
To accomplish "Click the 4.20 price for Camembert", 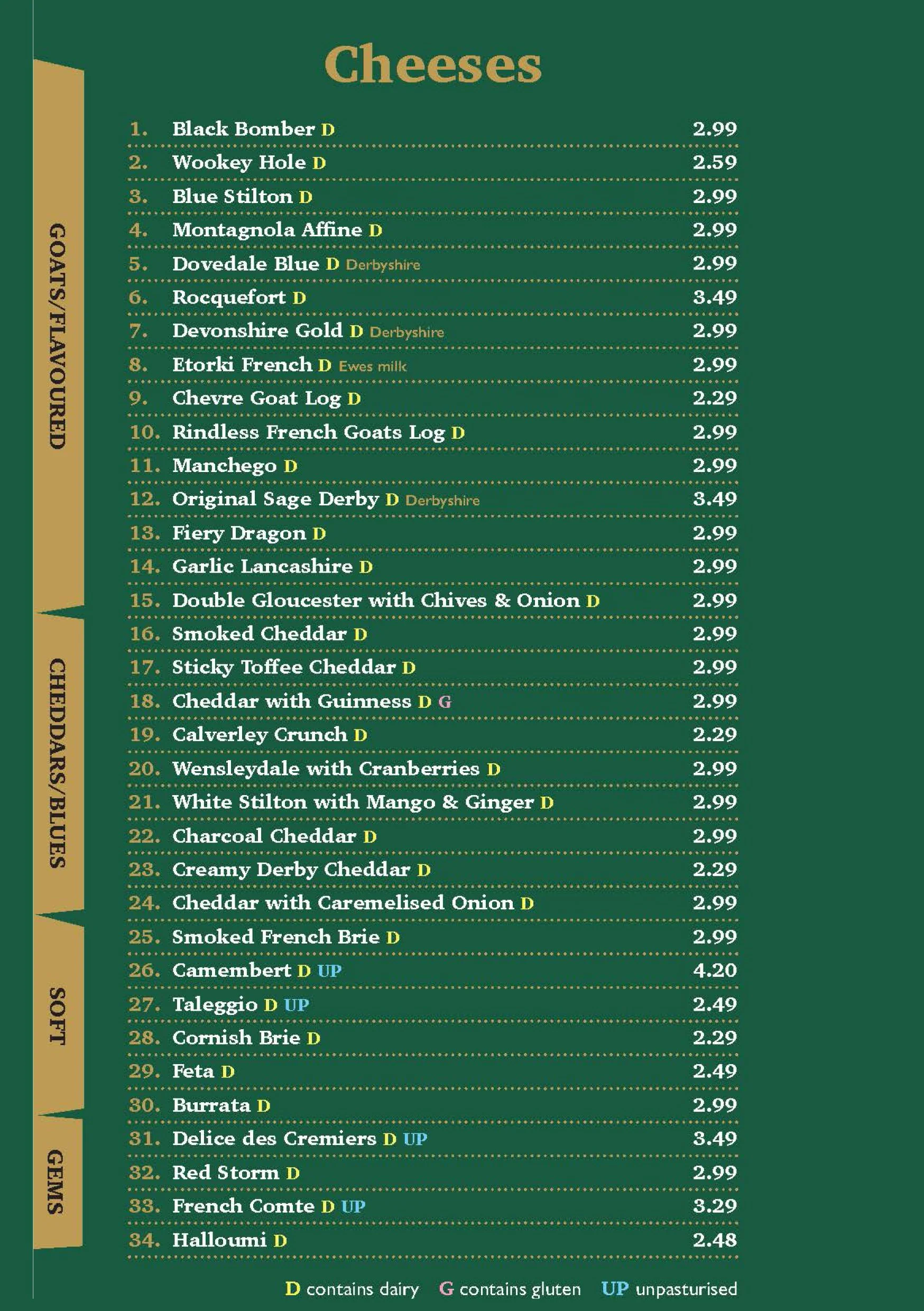I will (715, 971).
